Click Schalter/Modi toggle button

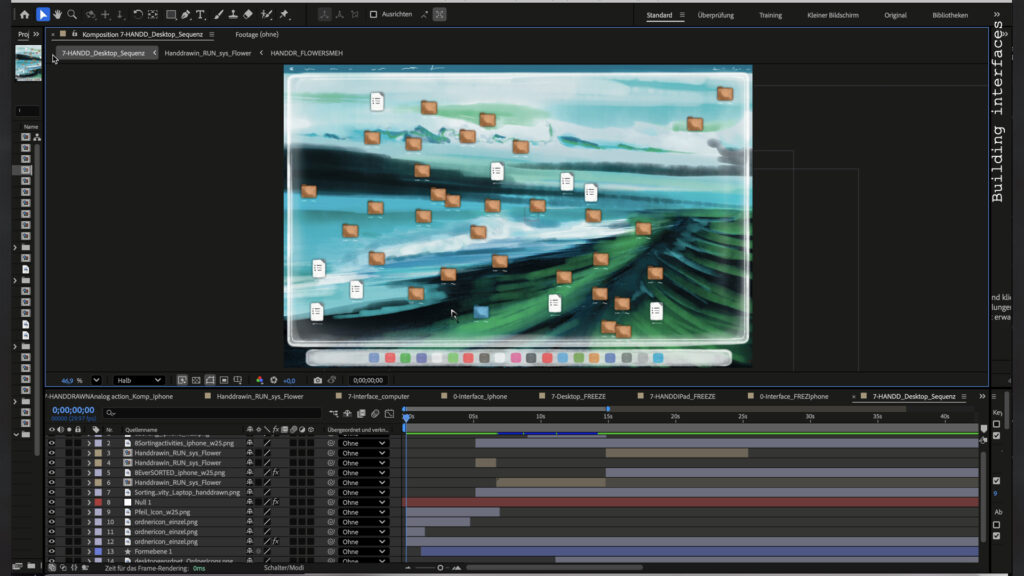(x=283, y=568)
